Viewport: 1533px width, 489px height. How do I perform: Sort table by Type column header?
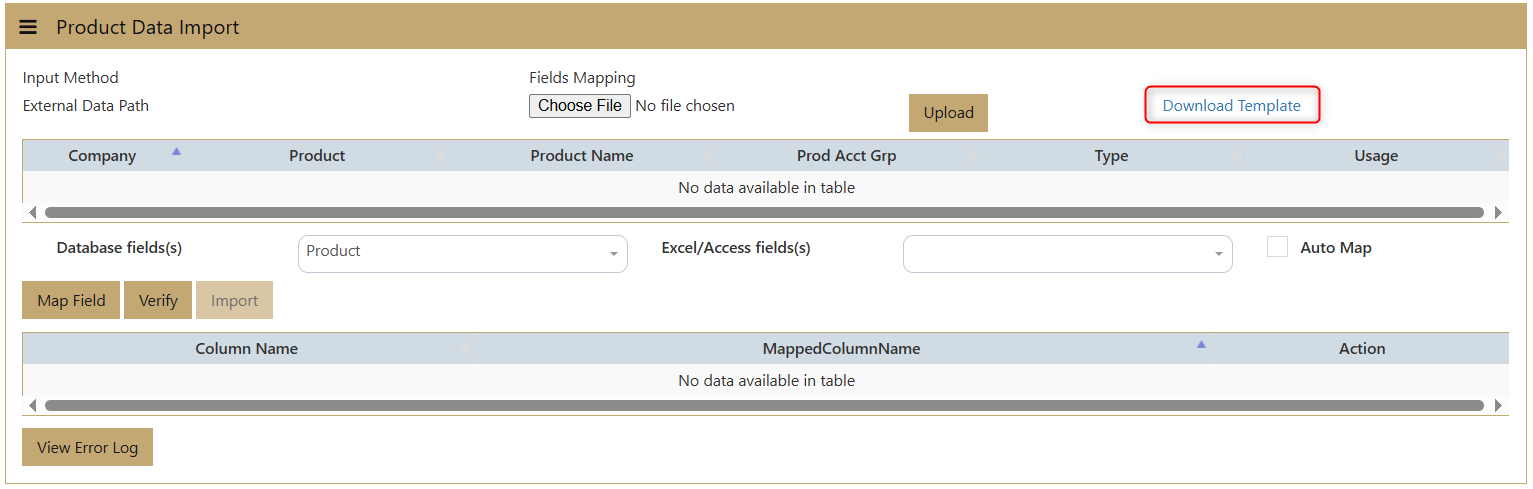coord(1111,156)
